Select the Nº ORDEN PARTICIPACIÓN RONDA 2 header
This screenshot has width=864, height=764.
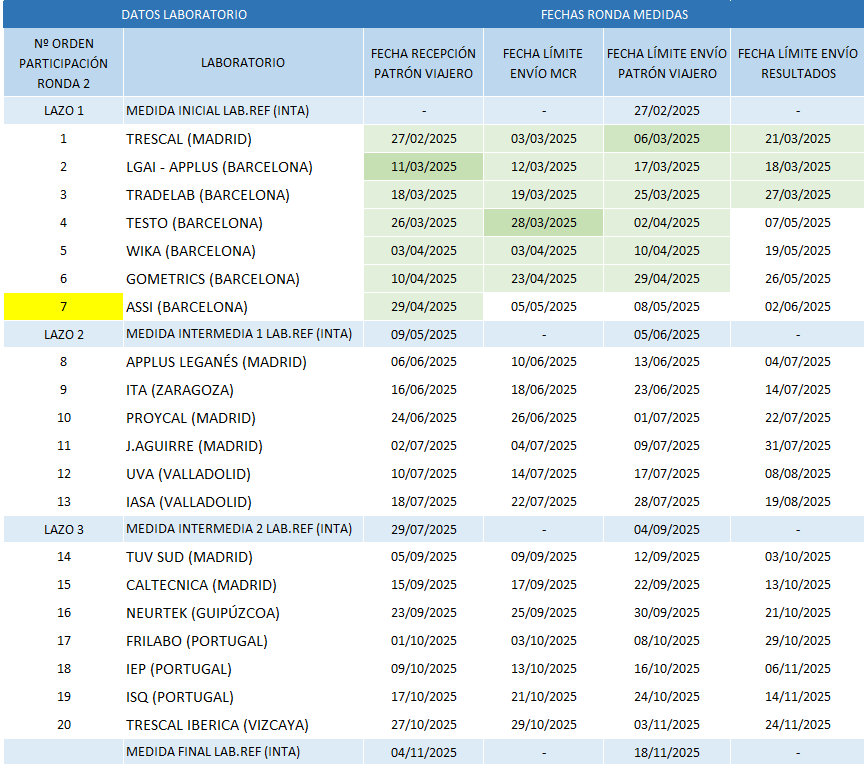(x=63, y=63)
